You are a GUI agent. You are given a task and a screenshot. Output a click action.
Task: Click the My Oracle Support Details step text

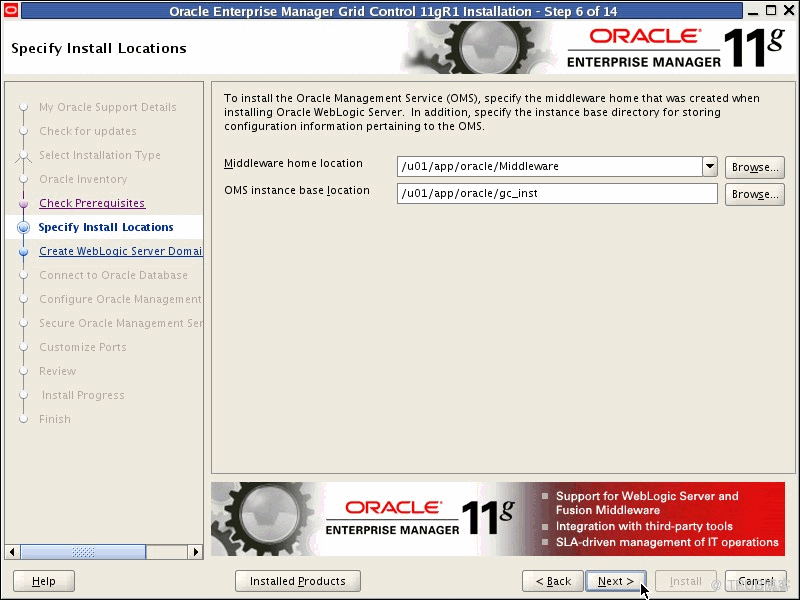pyautogui.click(x=108, y=107)
